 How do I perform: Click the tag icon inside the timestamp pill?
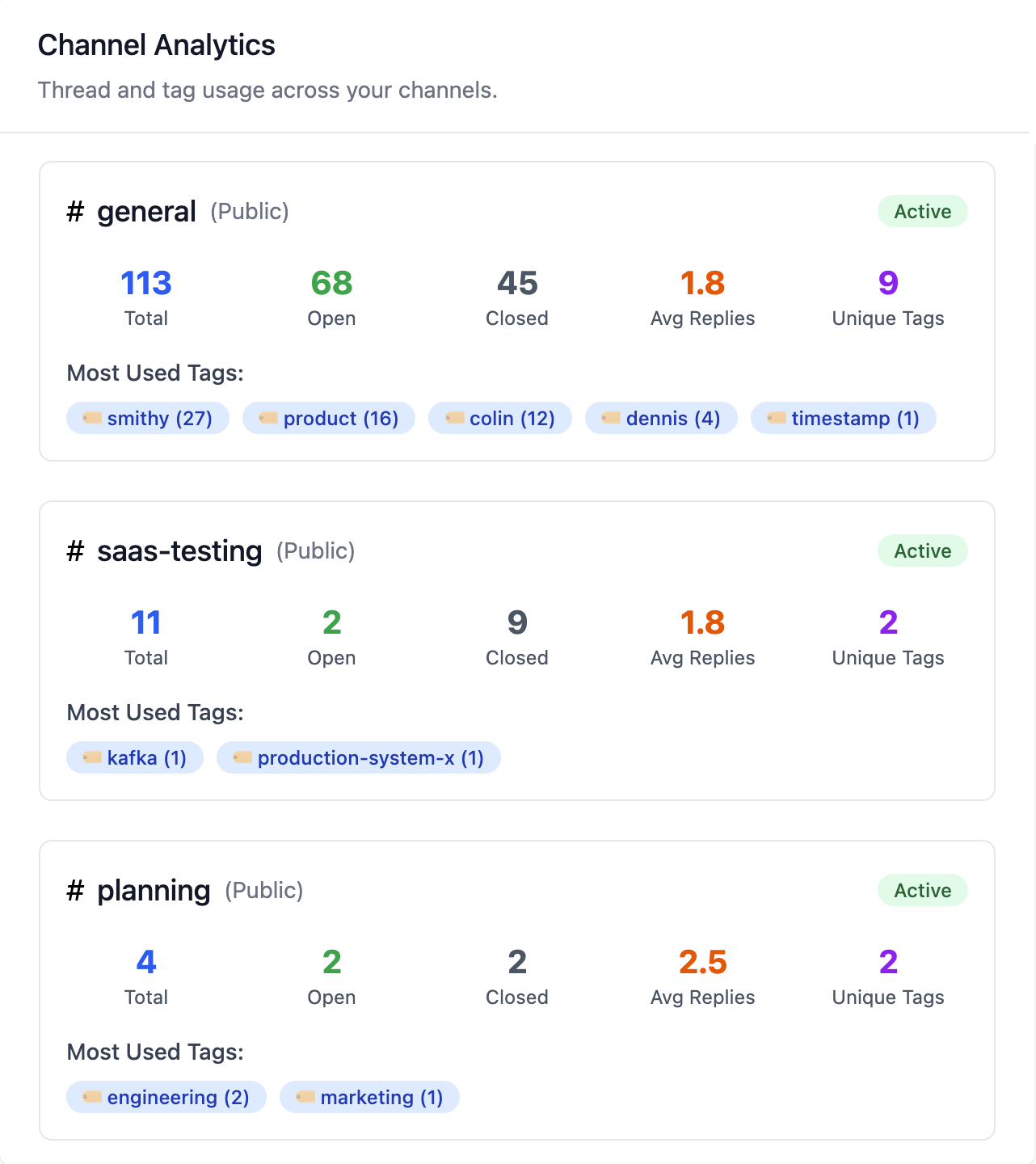coord(777,418)
